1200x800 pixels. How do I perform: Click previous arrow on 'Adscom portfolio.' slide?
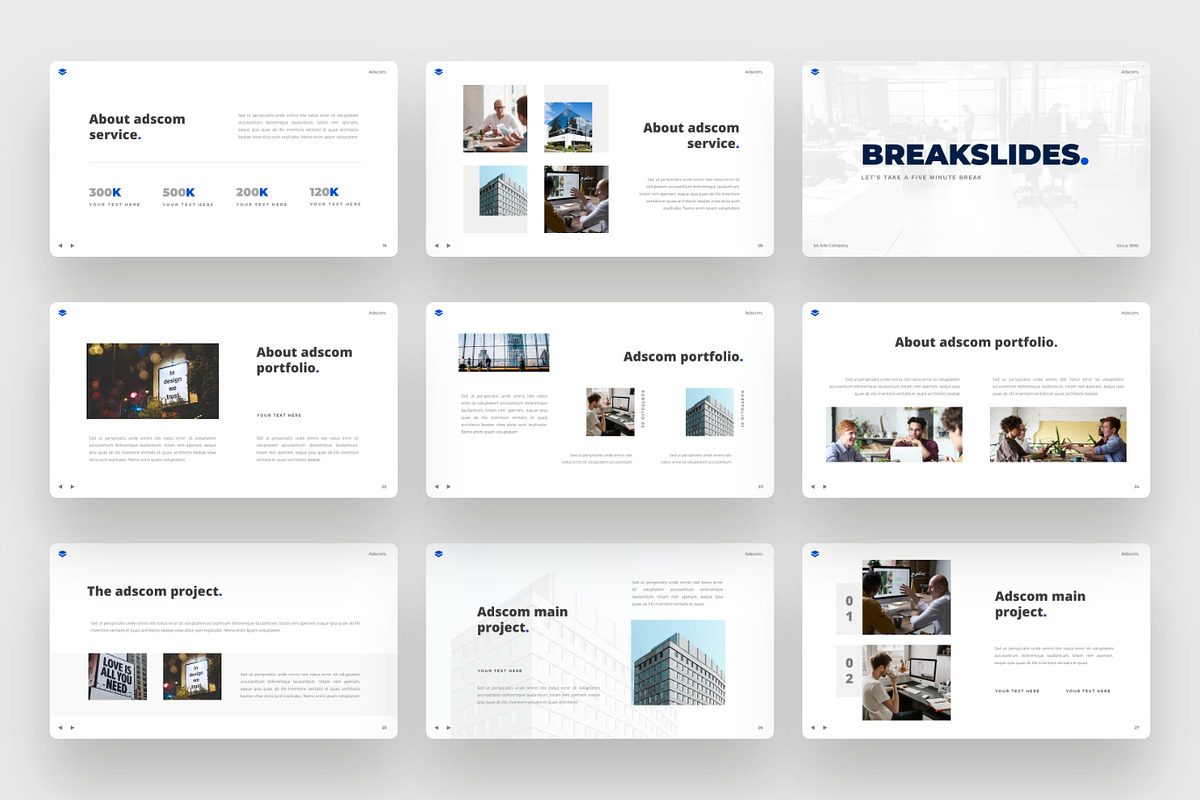436,486
